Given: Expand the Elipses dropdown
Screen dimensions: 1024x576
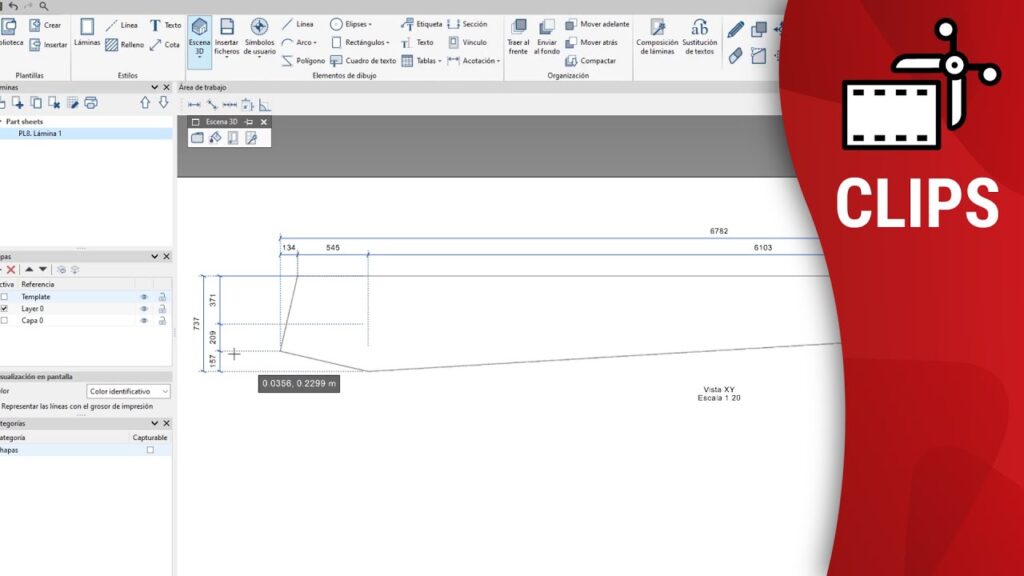Looking at the screenshot, I should click(x=352, y=24).
